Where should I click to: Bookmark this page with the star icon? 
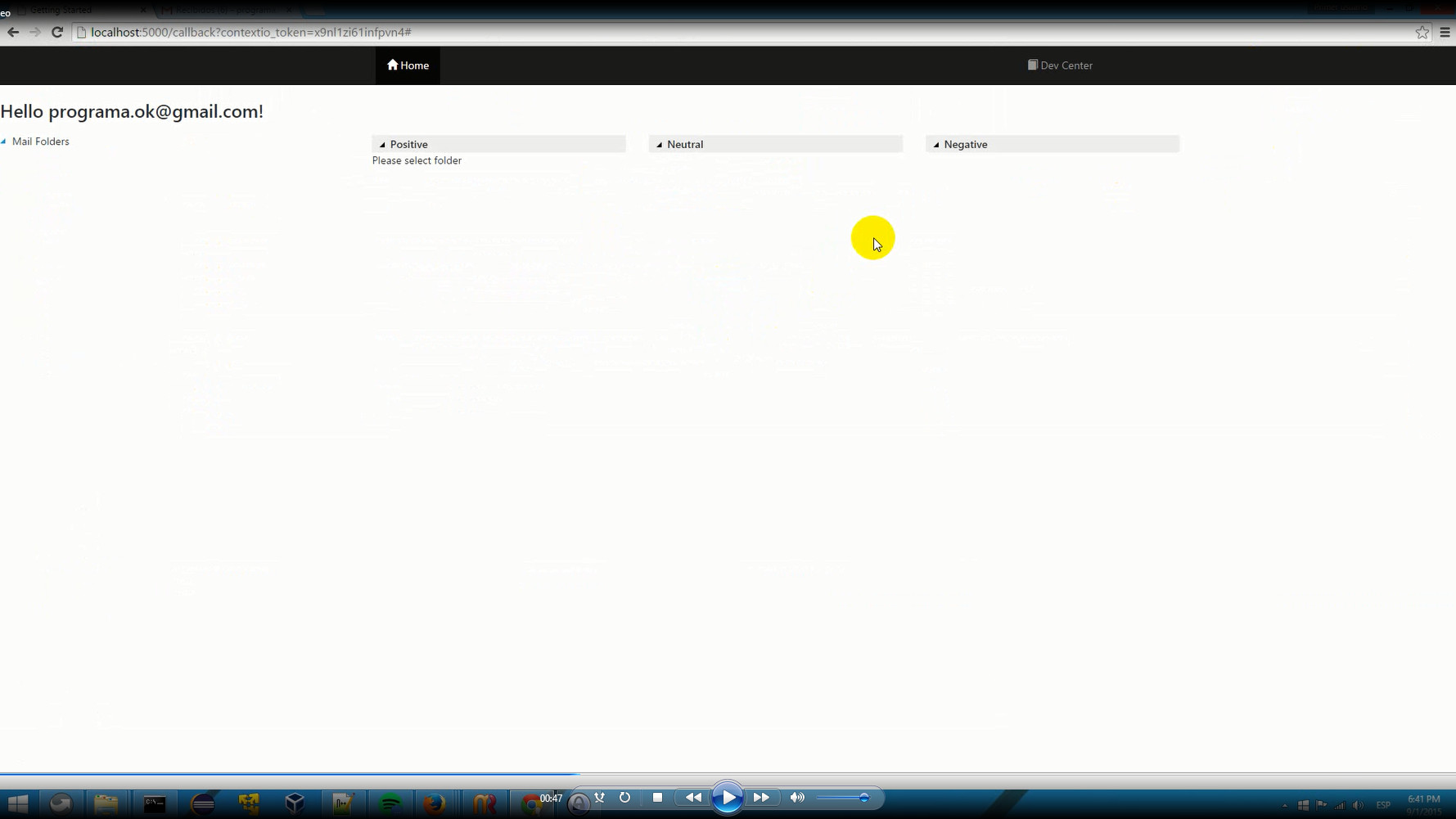pyautogui.click(x=1422, y=32)
